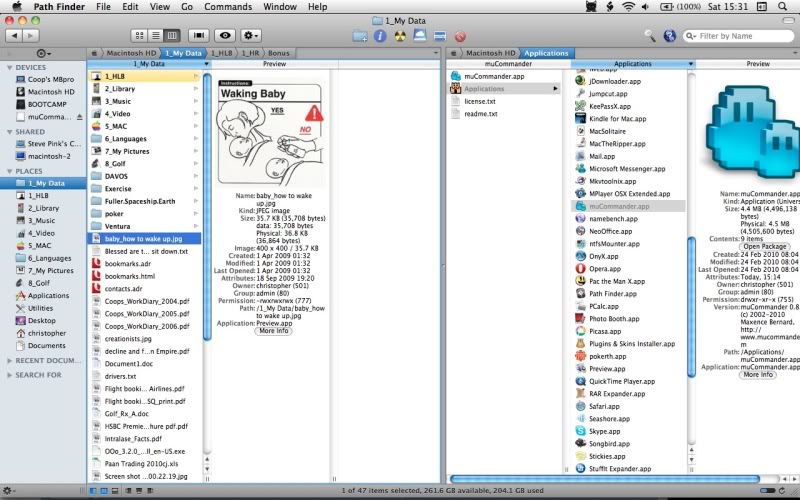Expand the SEARCH FOR sidebar section
The width and height of the screenshot is (800, 500).
9,374
